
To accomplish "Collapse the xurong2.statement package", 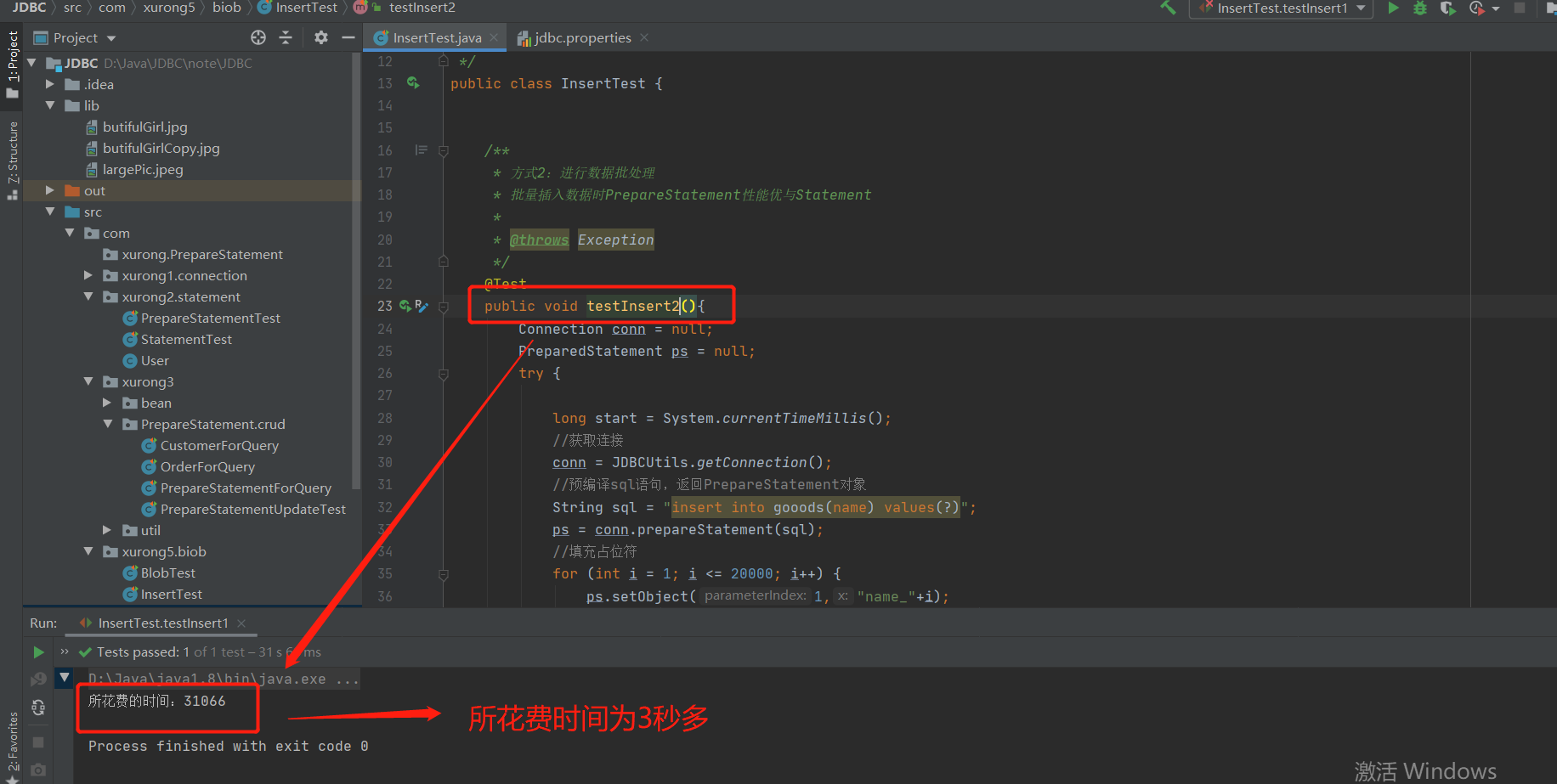I will [88, 296].
